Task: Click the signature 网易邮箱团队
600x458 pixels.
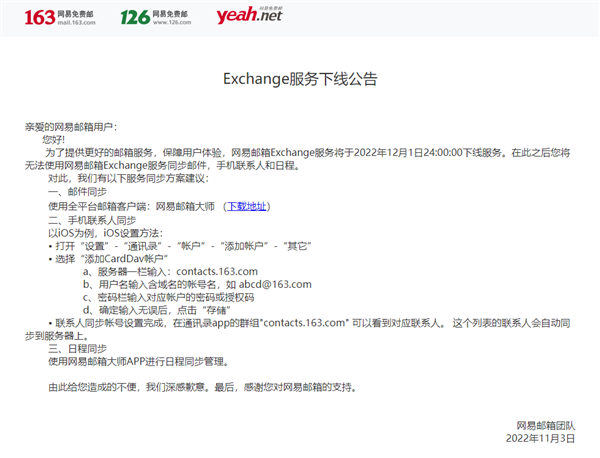Action: (x=546, y=425)
